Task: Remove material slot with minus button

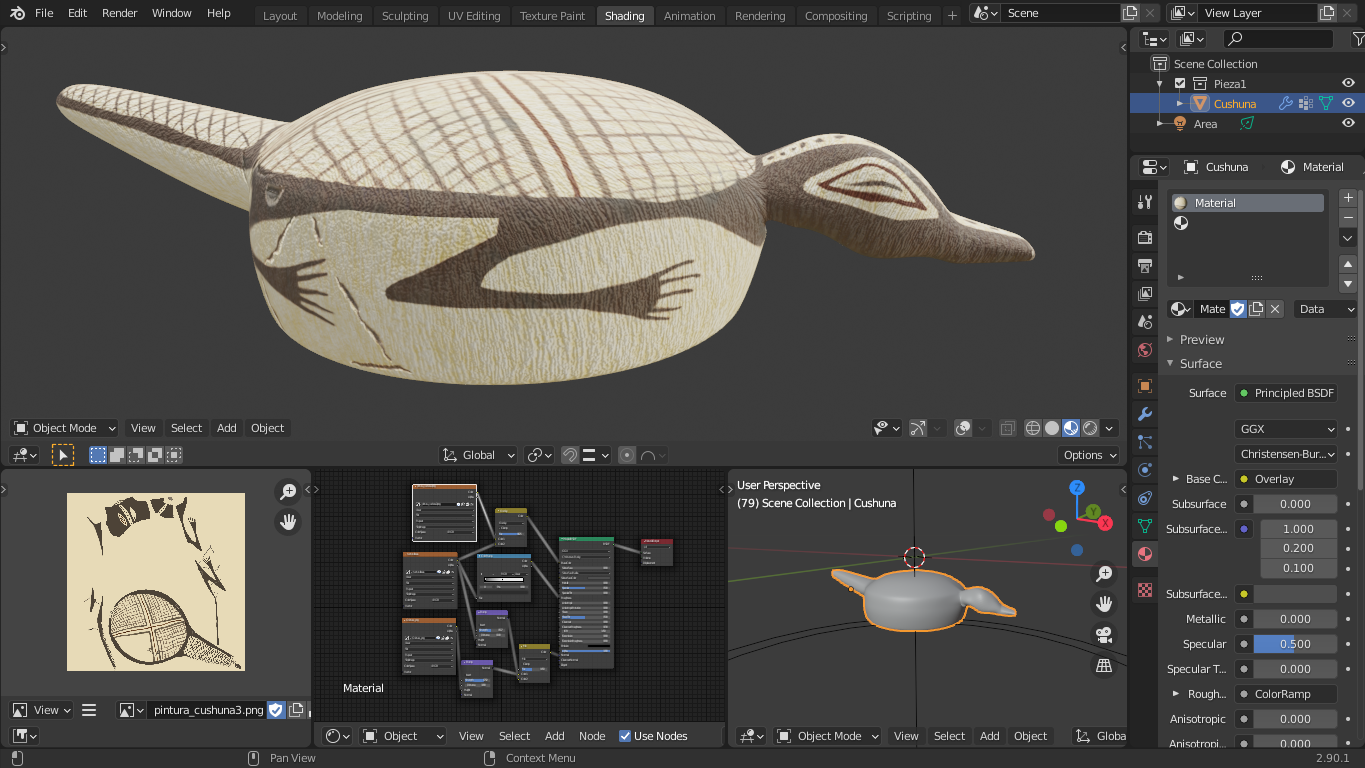Action: coord(1348,217)
